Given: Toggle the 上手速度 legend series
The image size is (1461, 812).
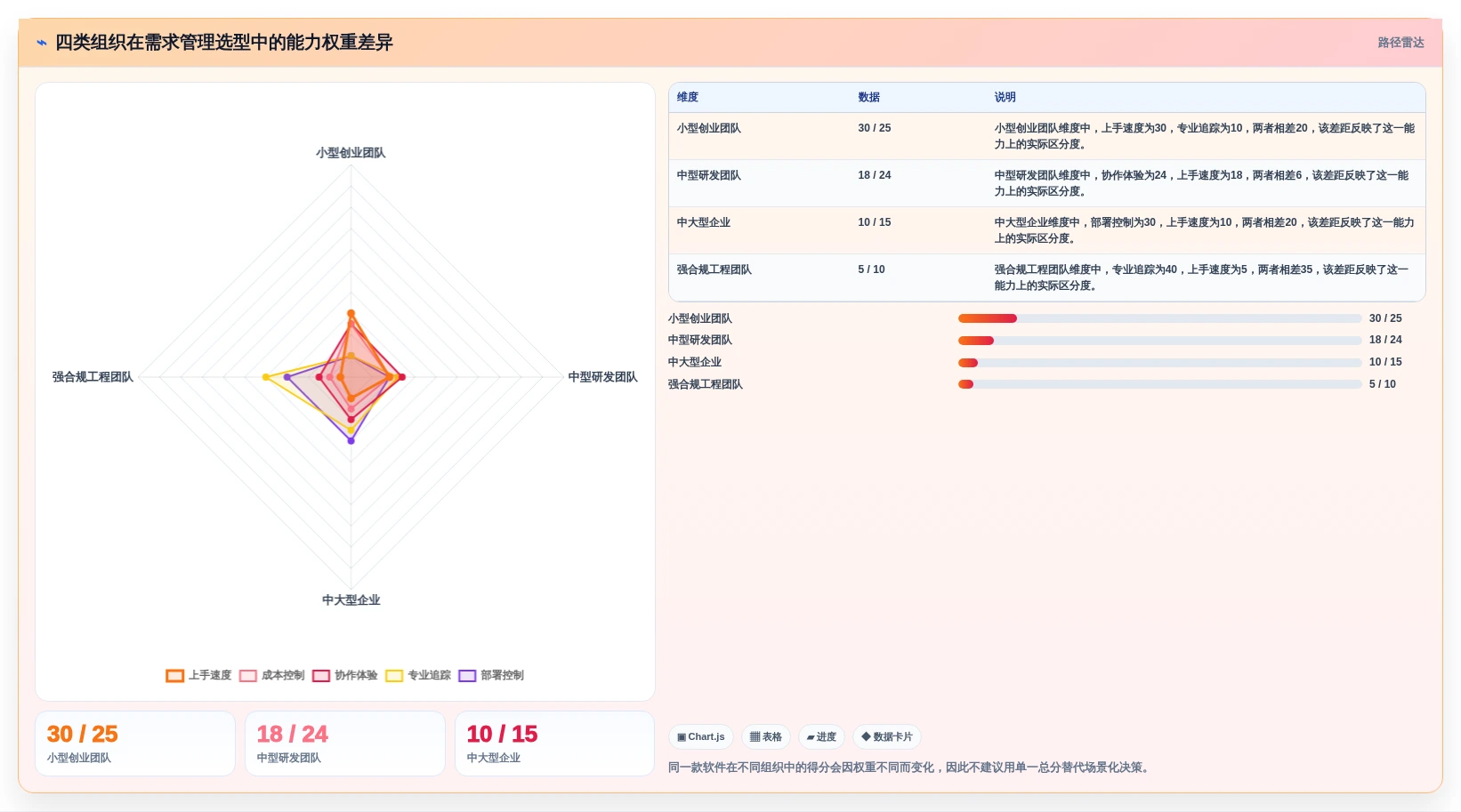Looking at the screenshot, I should click(198, 676).
